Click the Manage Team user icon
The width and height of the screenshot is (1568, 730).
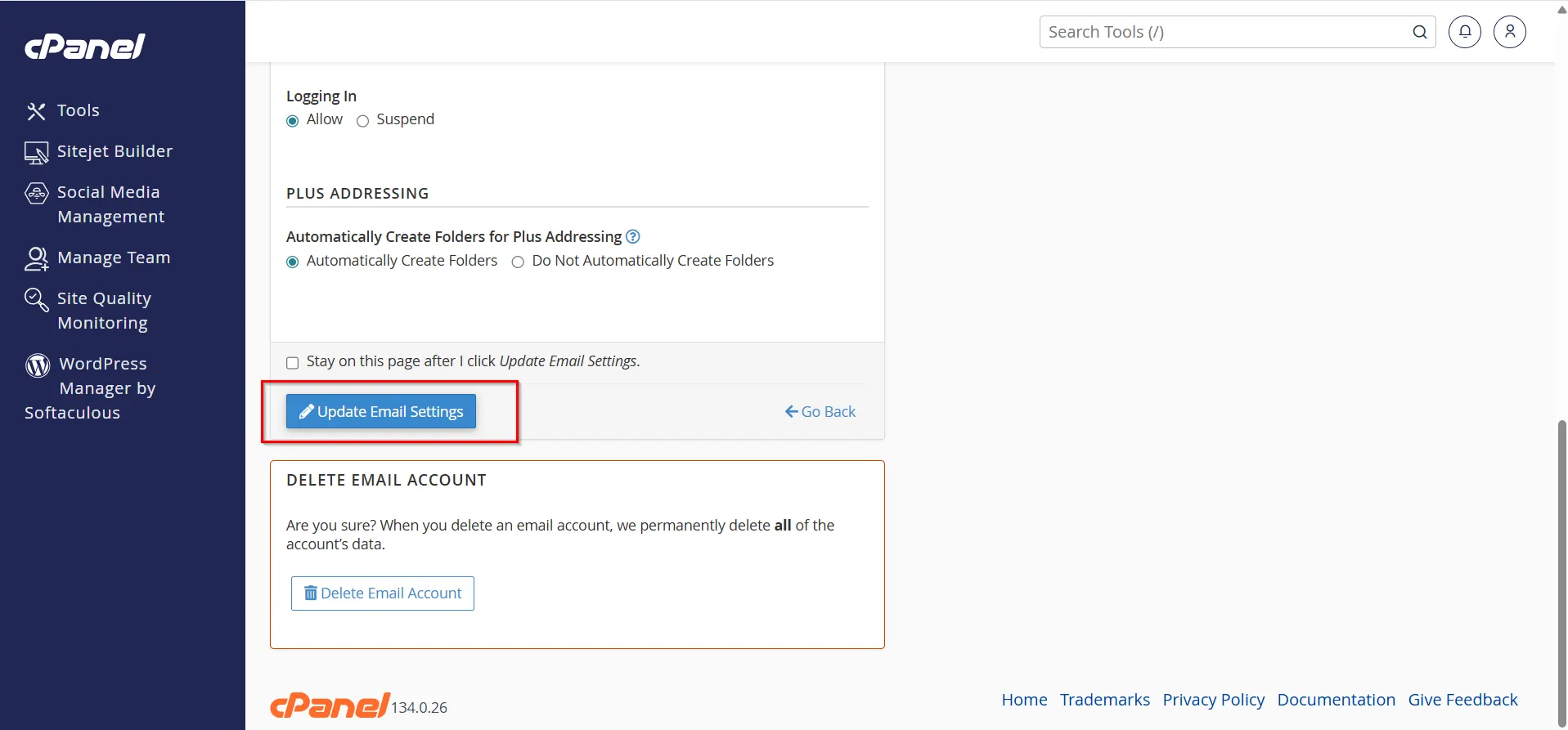tap(36, 258)
